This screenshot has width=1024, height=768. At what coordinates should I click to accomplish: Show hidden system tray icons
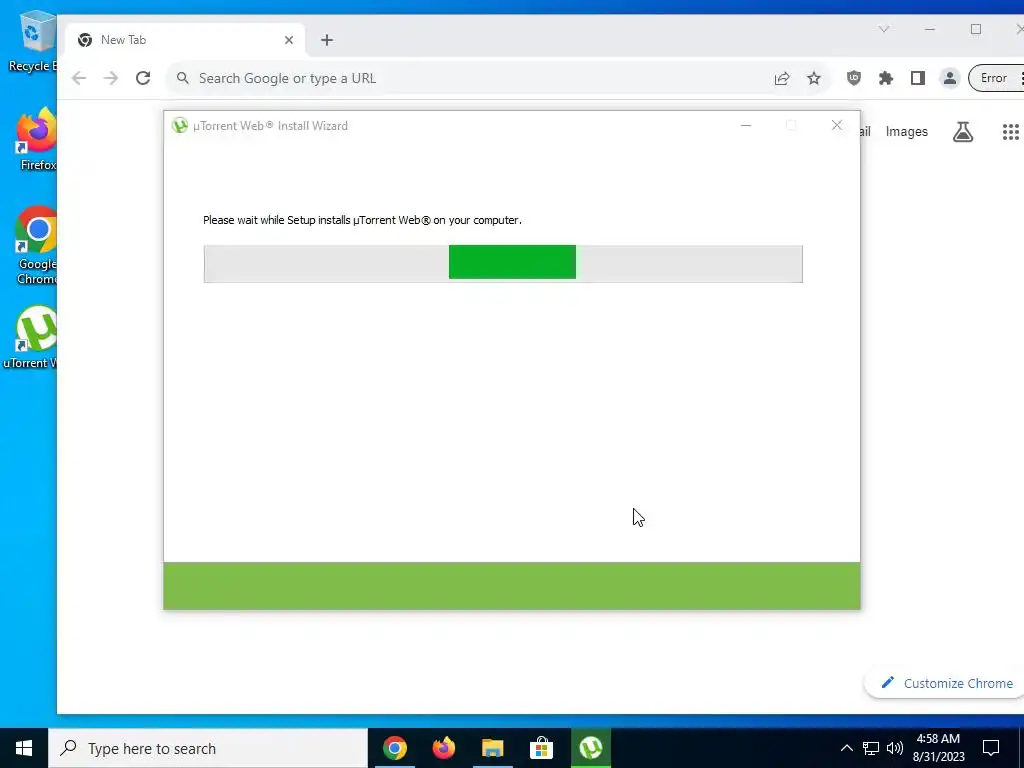tap(846, 748)
